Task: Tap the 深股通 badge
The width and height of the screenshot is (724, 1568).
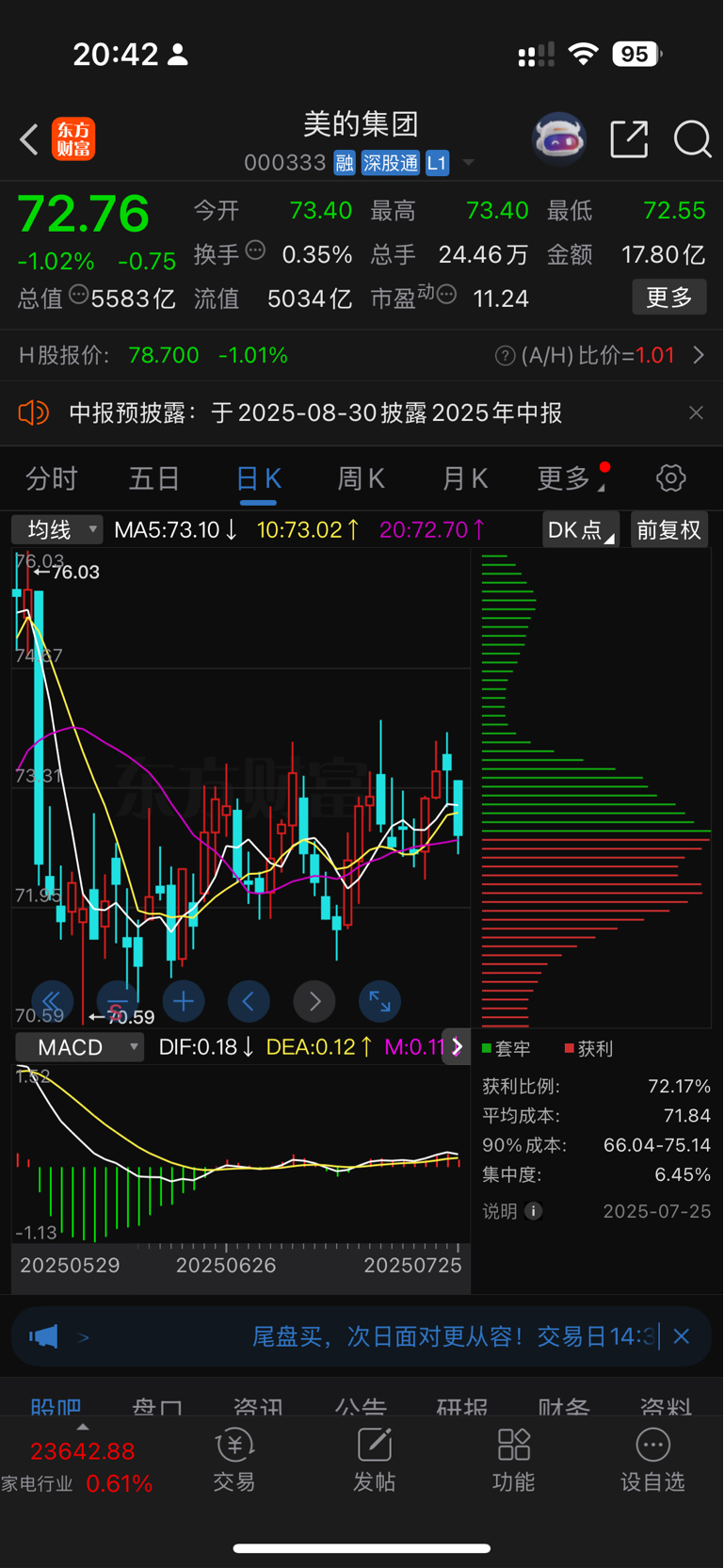Action: point(391,163)
